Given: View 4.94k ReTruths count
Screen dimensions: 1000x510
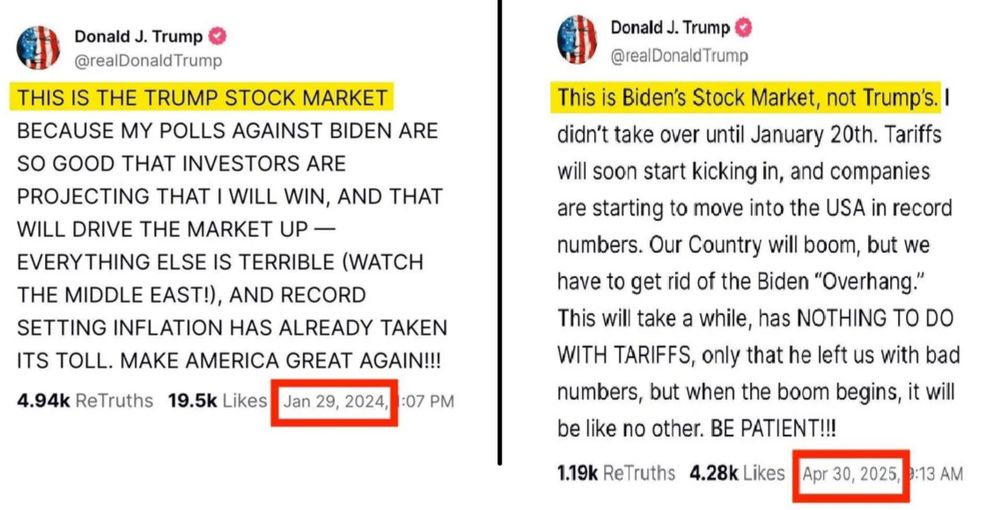Looking at the screenshot, I should tap(85, 401).
